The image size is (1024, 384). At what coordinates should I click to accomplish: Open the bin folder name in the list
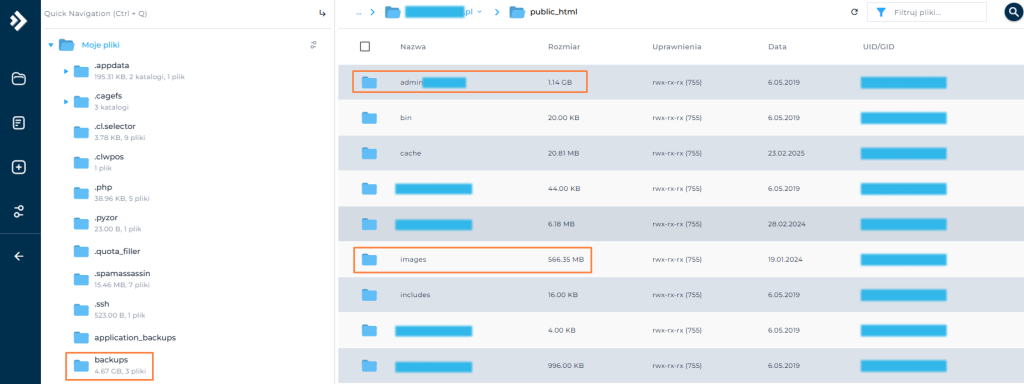tap(406, 118)
